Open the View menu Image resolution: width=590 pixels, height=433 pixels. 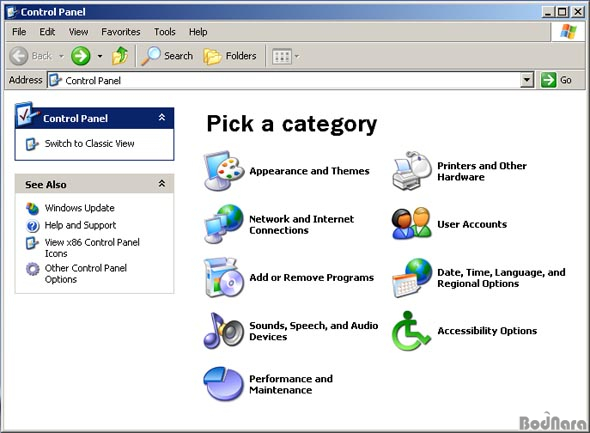[78, 32]
